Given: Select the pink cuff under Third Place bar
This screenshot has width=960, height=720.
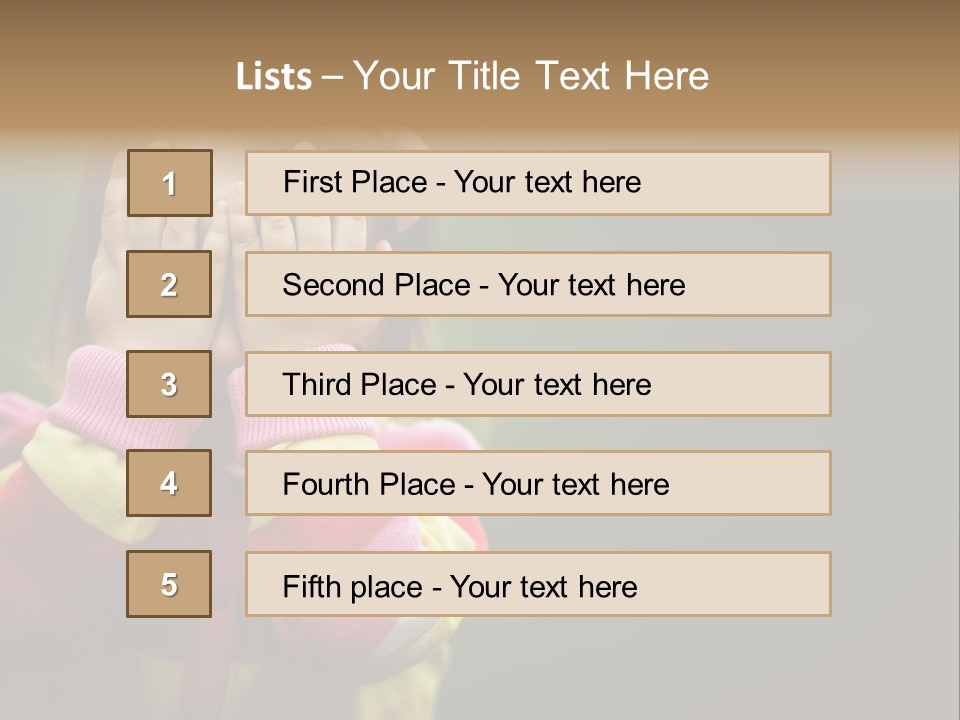Looking at the screenshot, I should coord(306,433).
